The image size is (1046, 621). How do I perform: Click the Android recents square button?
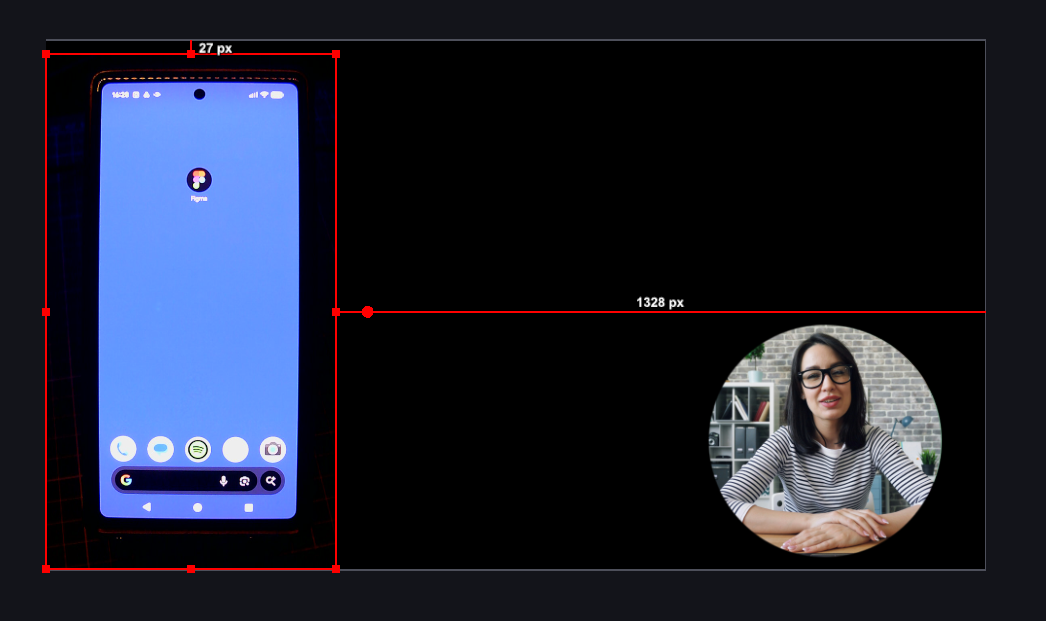pyautogui.click(x=249, y=508)
